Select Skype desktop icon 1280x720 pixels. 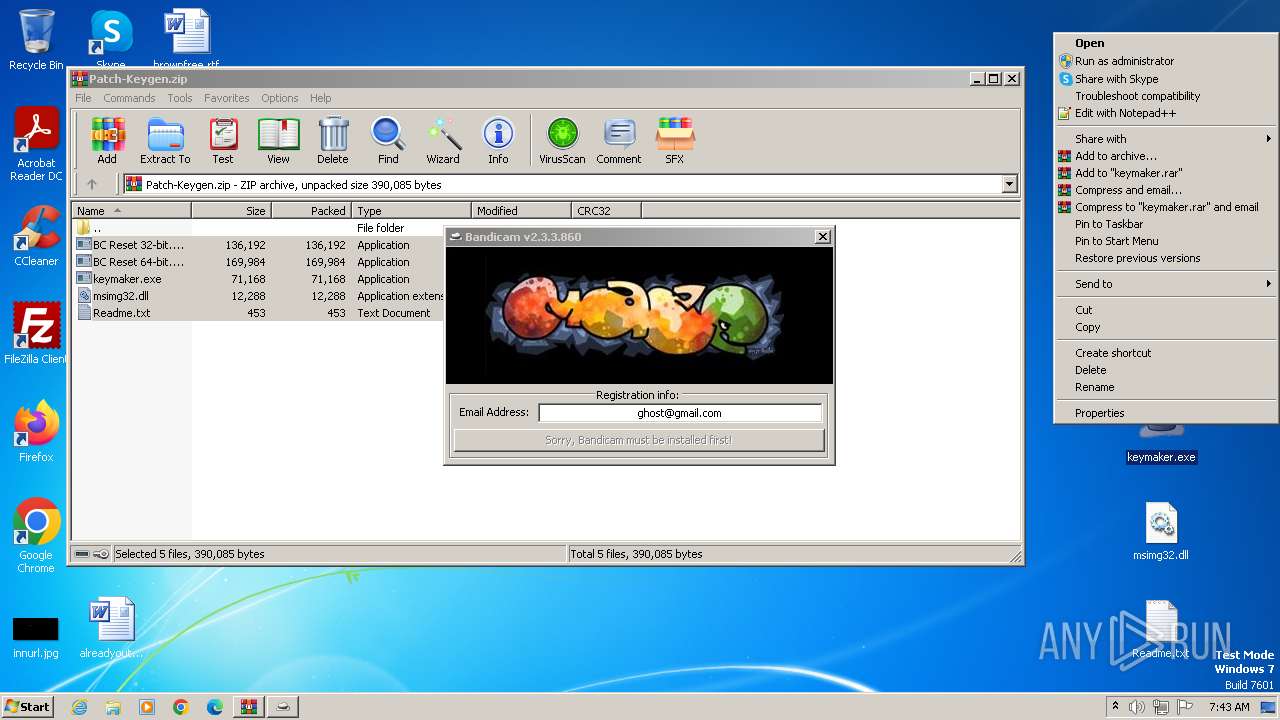point(110,40)
